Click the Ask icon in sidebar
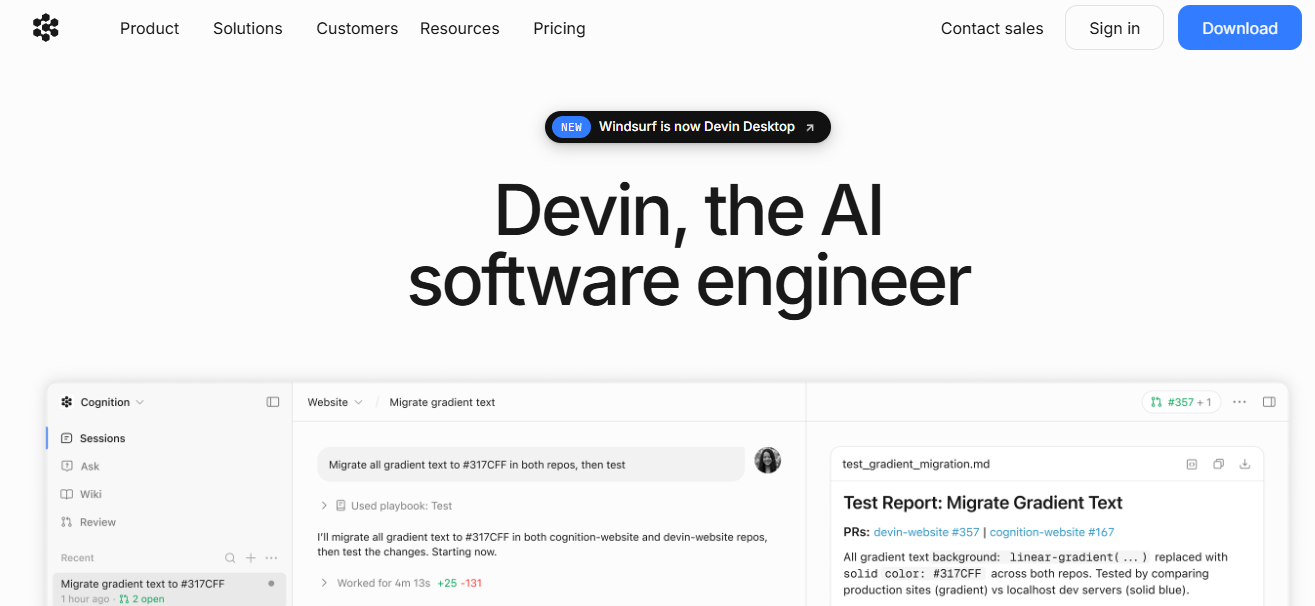Viewport: 1315px width, 606px height. point(67,466)
